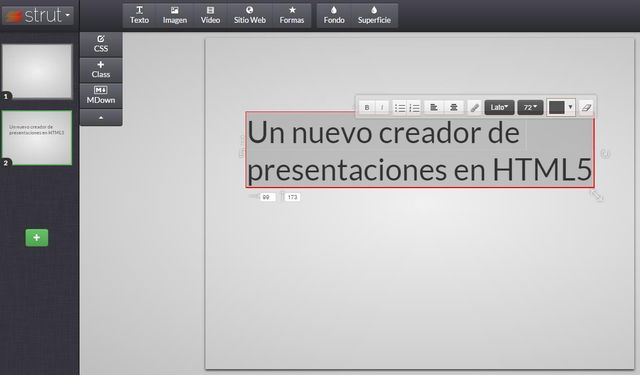640x375 pixels.
Task: Open the Formas shapes menu
Action: click(x=292, y=16)
